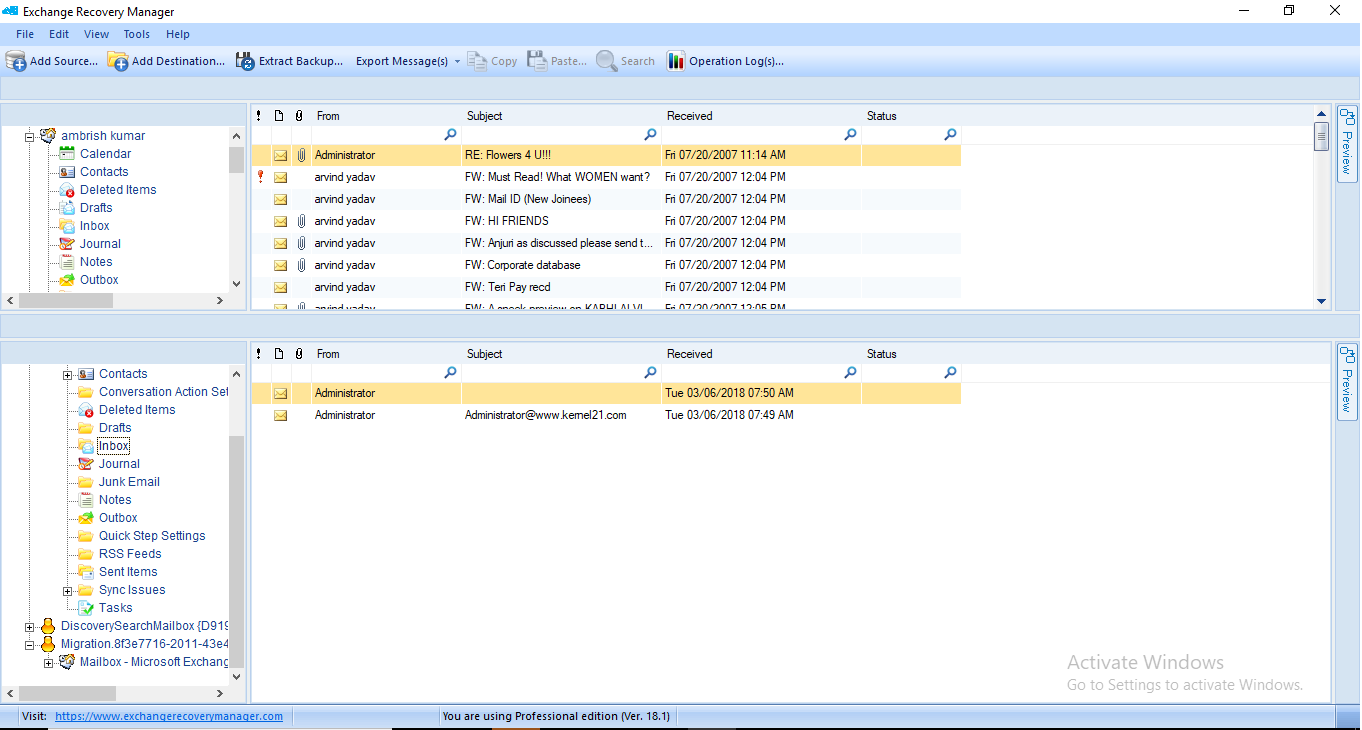Sort destination list by Subject column header
This screenshot has width=1362, height=730.
coord(561,354)
